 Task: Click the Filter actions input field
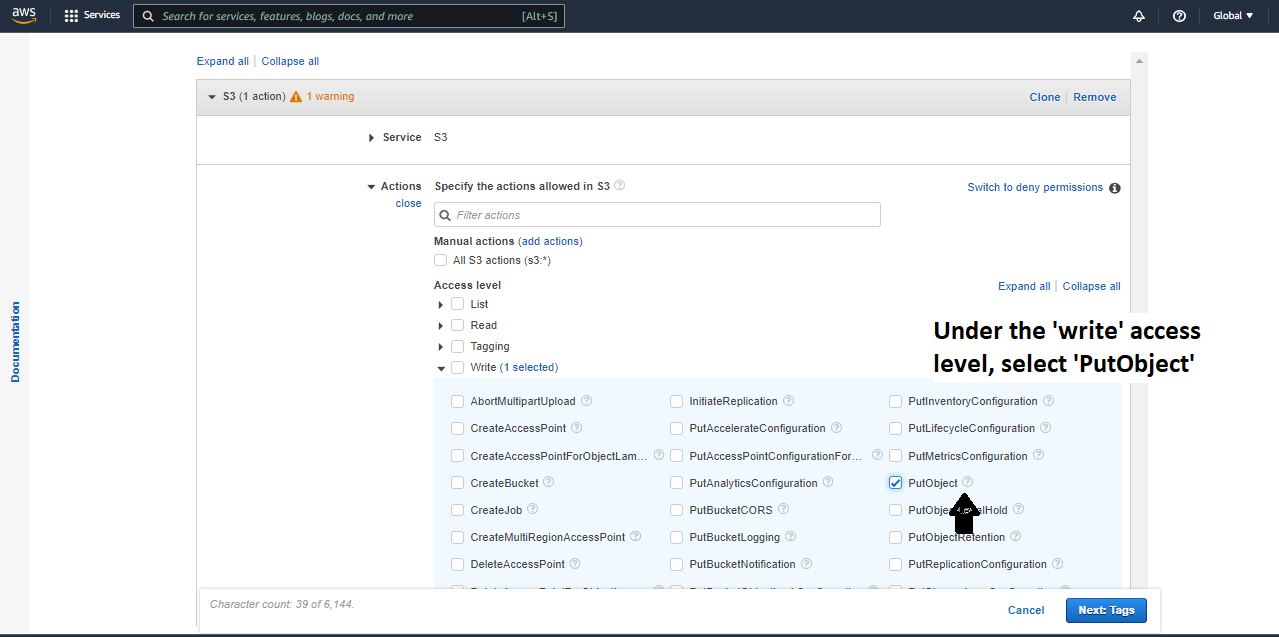tap(657, 215)
